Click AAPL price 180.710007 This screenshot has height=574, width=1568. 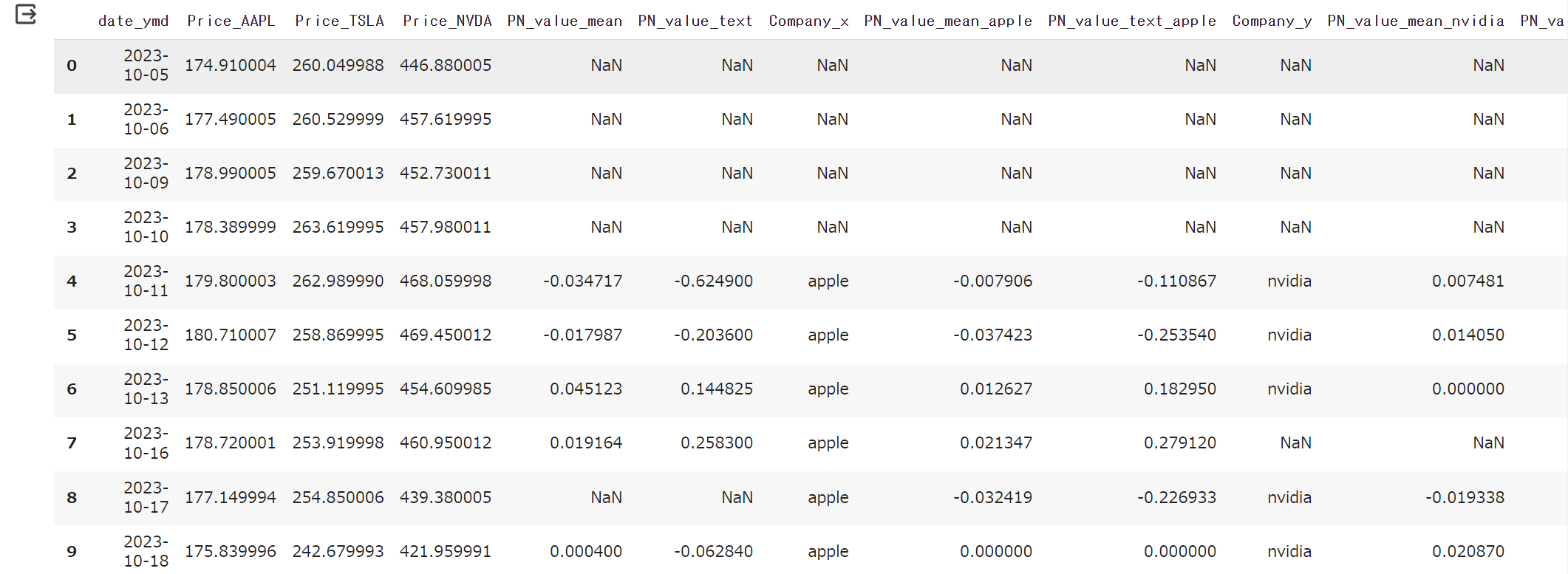click(x=230, y=335)
